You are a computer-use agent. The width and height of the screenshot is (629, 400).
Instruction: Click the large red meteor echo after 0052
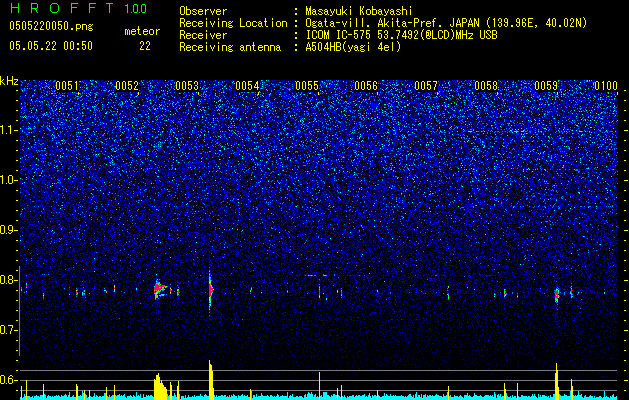(158, 289)
